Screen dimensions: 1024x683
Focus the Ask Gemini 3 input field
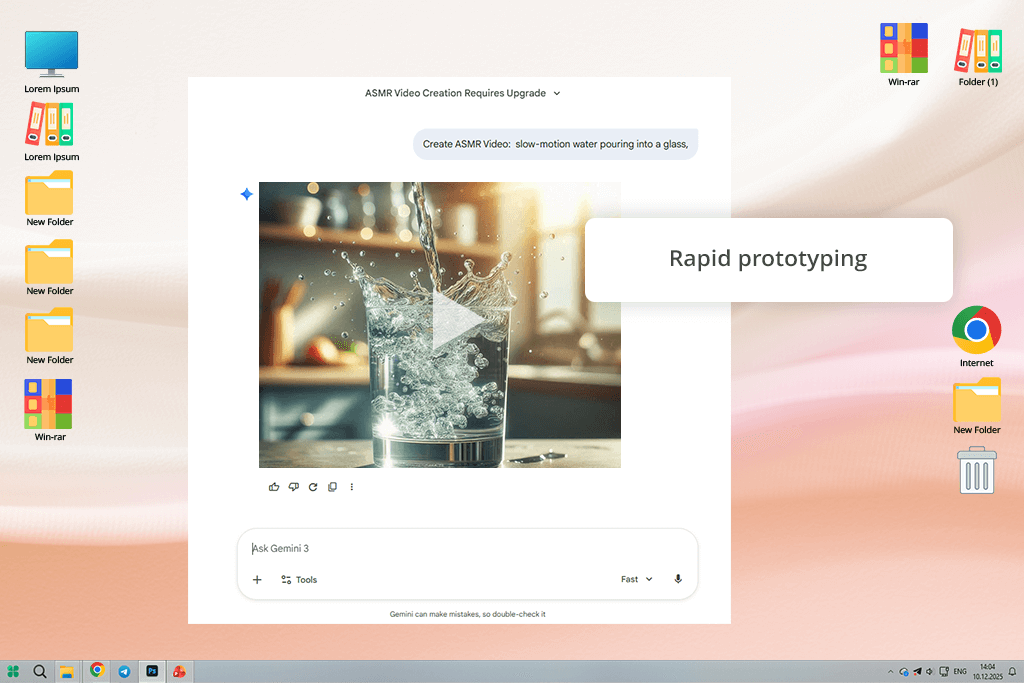pos(467,548)
